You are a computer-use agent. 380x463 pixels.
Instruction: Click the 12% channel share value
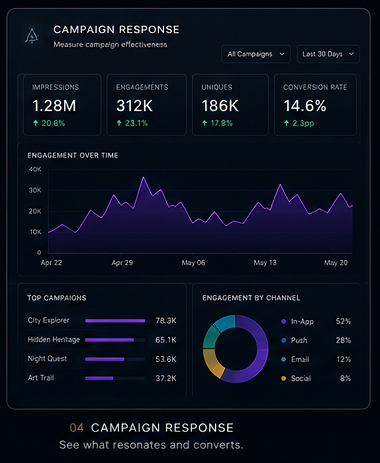pyautogui.click(x=343, y=359)
